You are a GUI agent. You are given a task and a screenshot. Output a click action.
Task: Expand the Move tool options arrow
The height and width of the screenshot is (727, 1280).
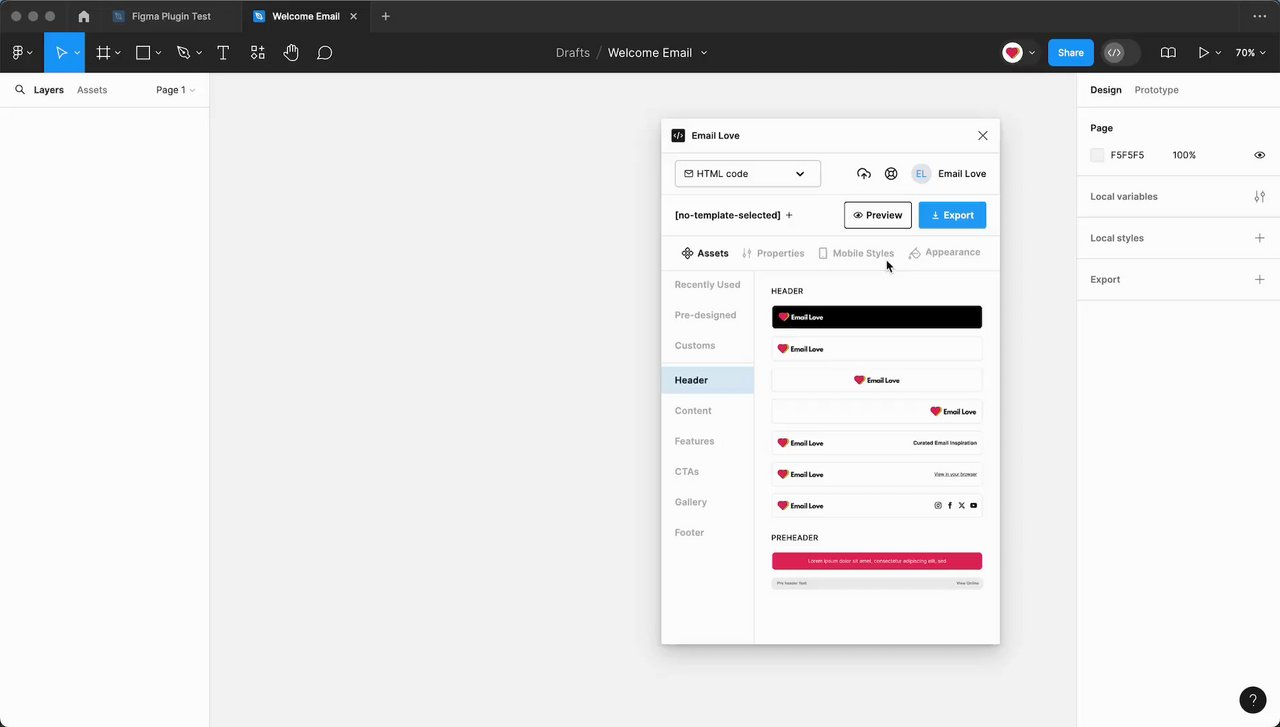[x=77, y=53]
